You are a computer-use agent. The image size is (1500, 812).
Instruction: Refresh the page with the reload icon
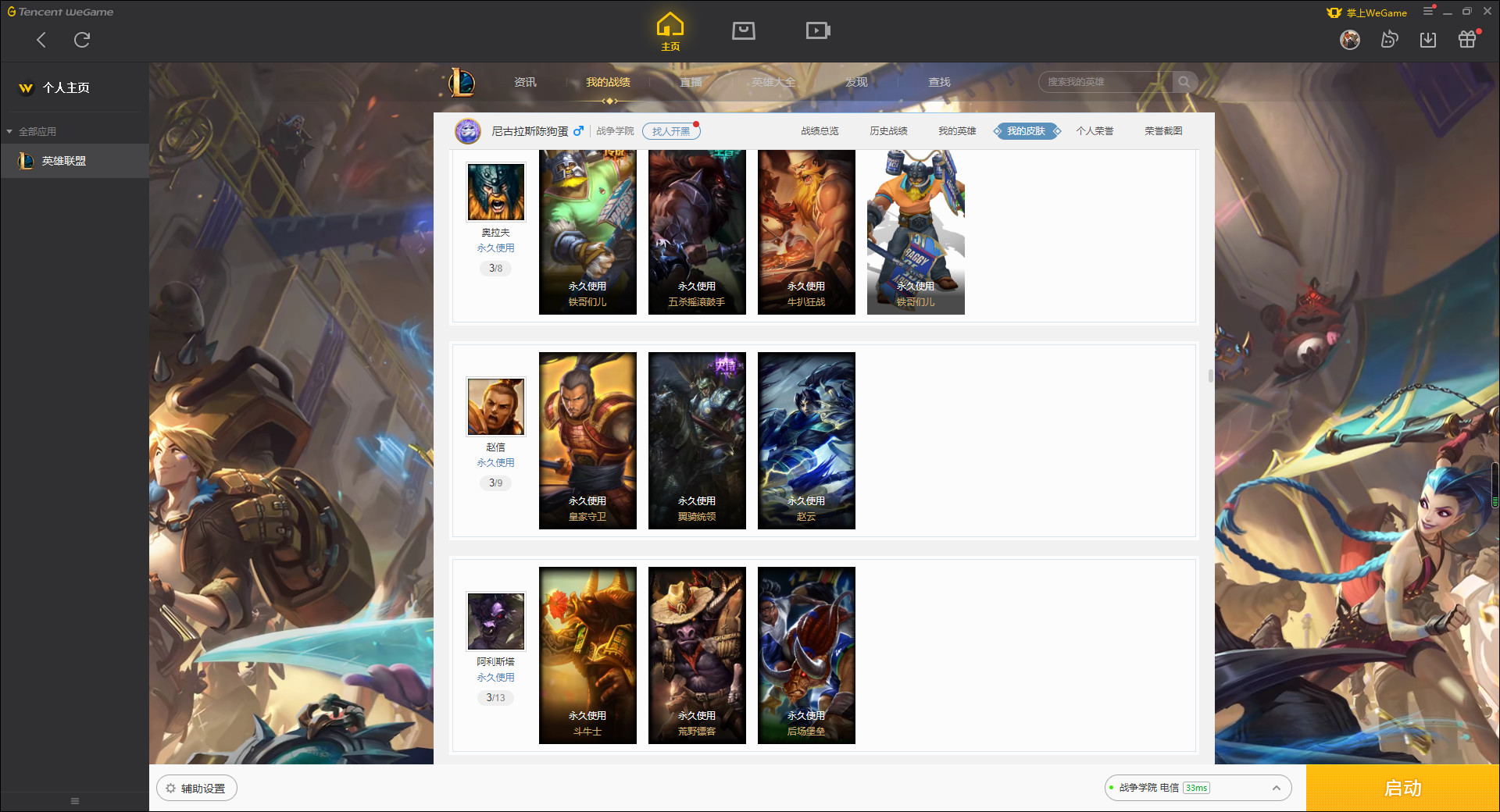click(x=82, y=40)
